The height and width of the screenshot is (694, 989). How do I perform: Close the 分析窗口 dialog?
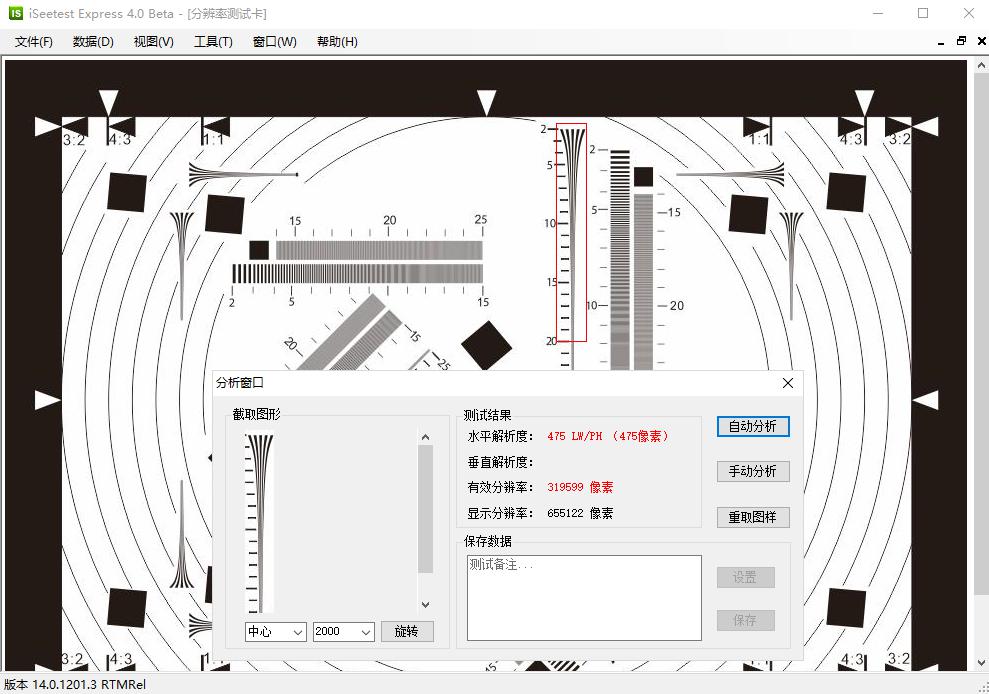[x=788, y=383]
